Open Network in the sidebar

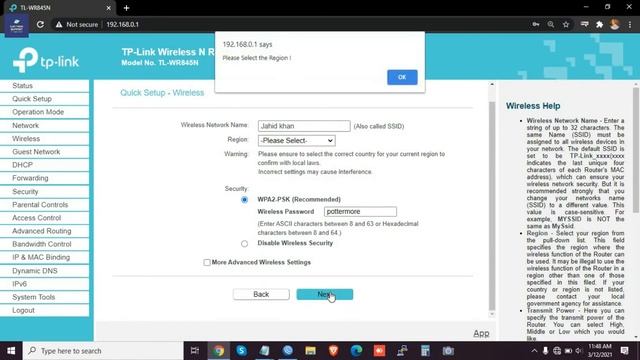44,125
